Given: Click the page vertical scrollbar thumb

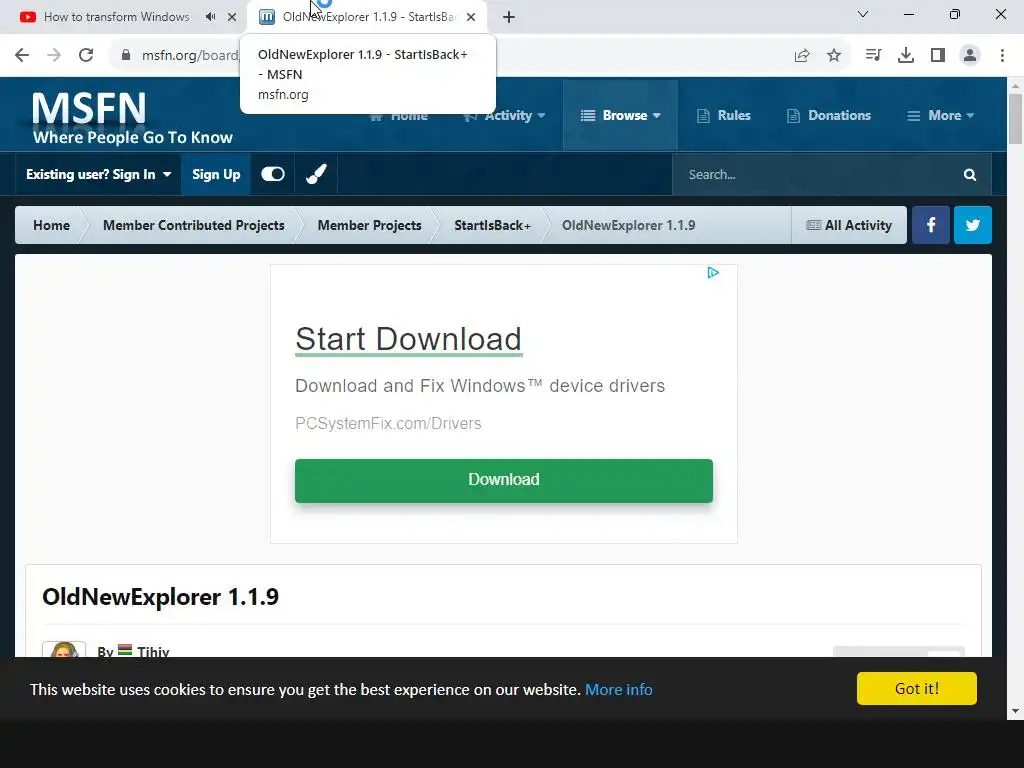Looking at the screenshot, I should [x=1015, y=119].
